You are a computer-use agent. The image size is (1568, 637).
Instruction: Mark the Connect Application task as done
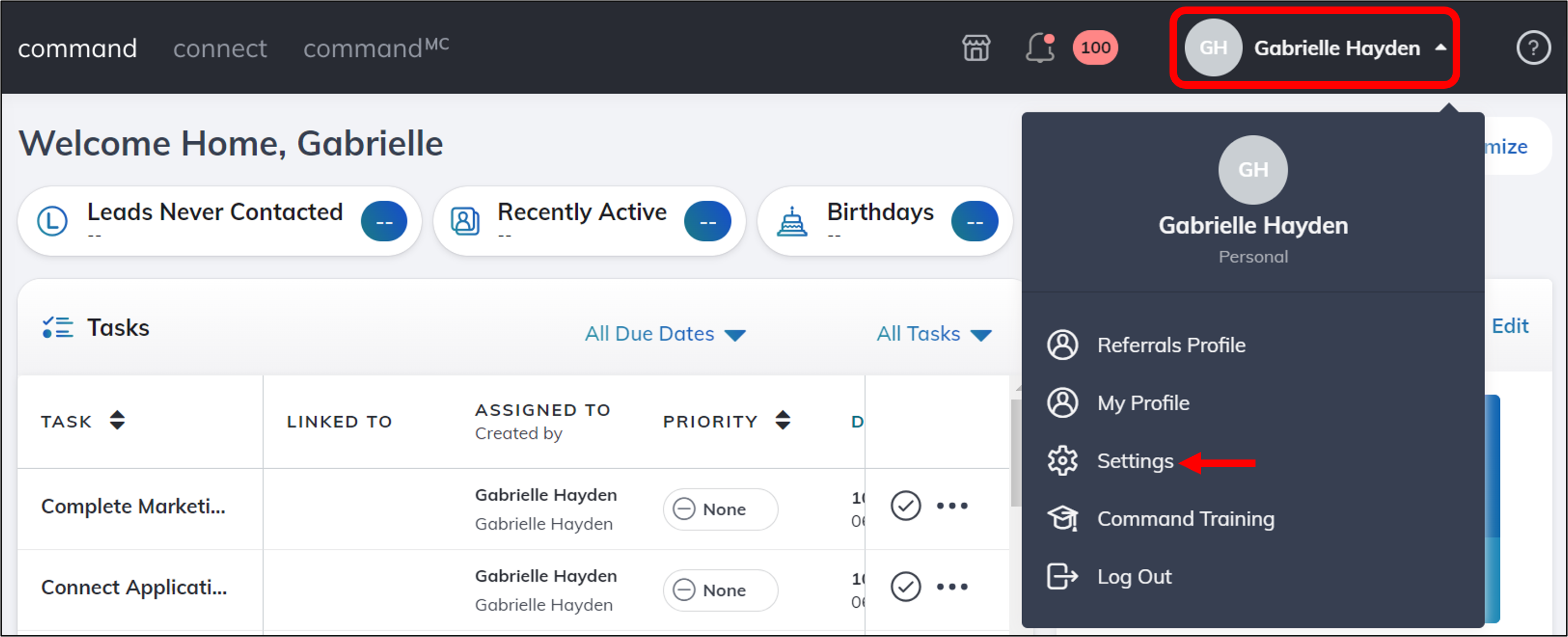(x=905, y=587)
